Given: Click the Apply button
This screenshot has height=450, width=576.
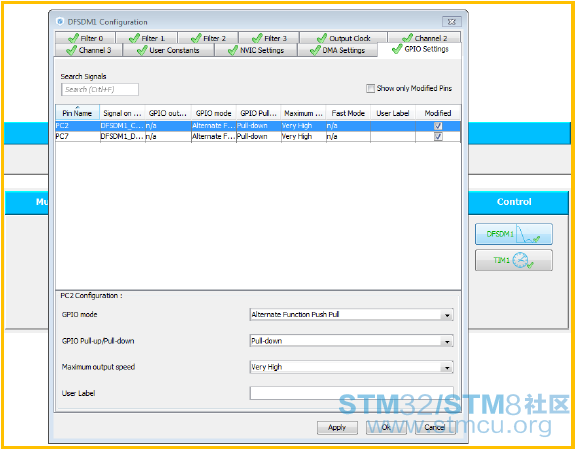Looking at the screenshot, I should (x=337, y=427).
